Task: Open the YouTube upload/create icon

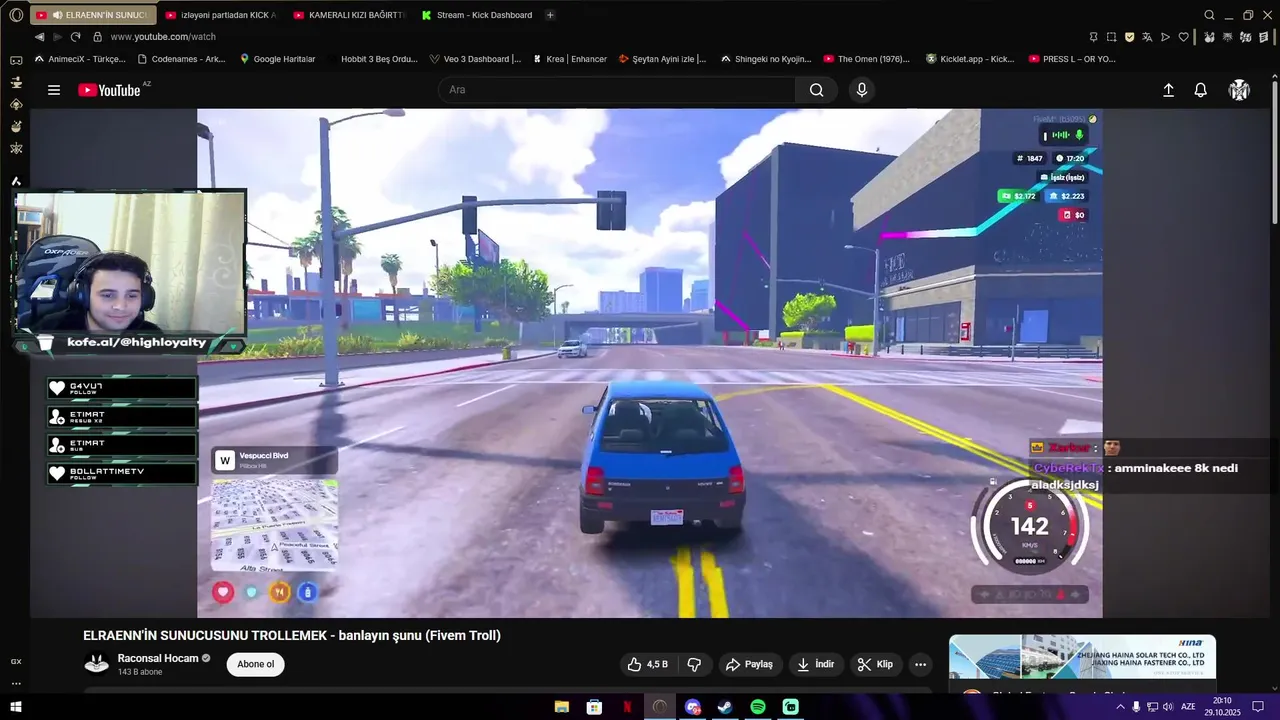Action: click(x=1168, y=90)
